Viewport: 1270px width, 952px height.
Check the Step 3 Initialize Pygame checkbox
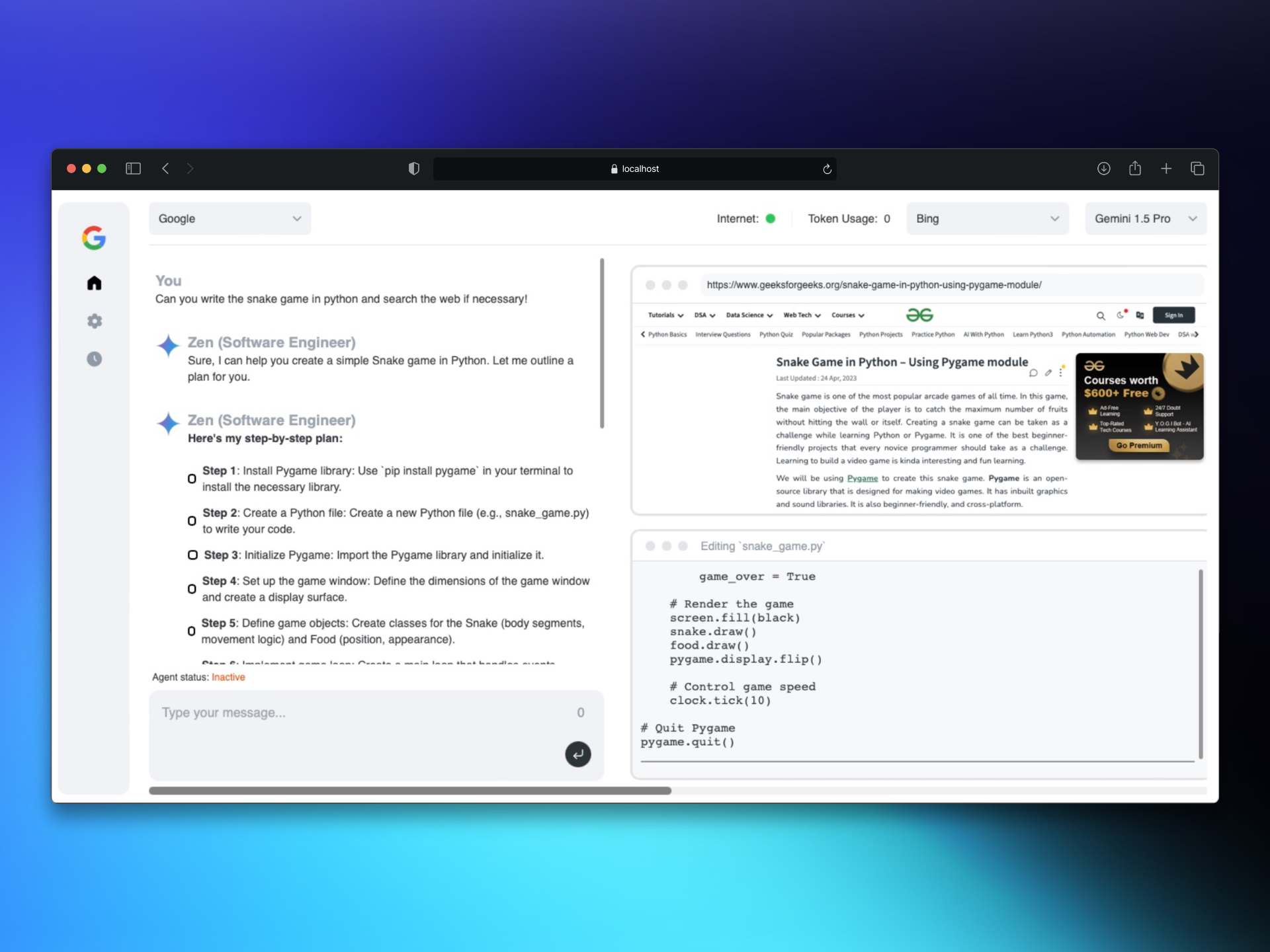pyautogui.click(x=192, y=555)
